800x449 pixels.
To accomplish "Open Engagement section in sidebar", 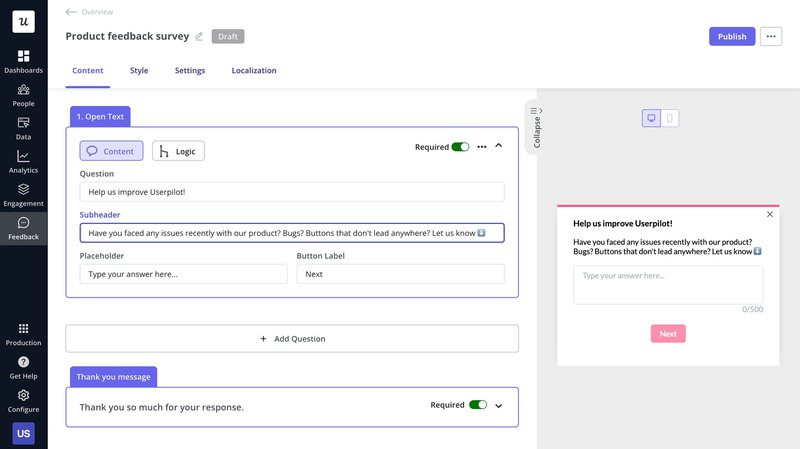I will (23, 195).
